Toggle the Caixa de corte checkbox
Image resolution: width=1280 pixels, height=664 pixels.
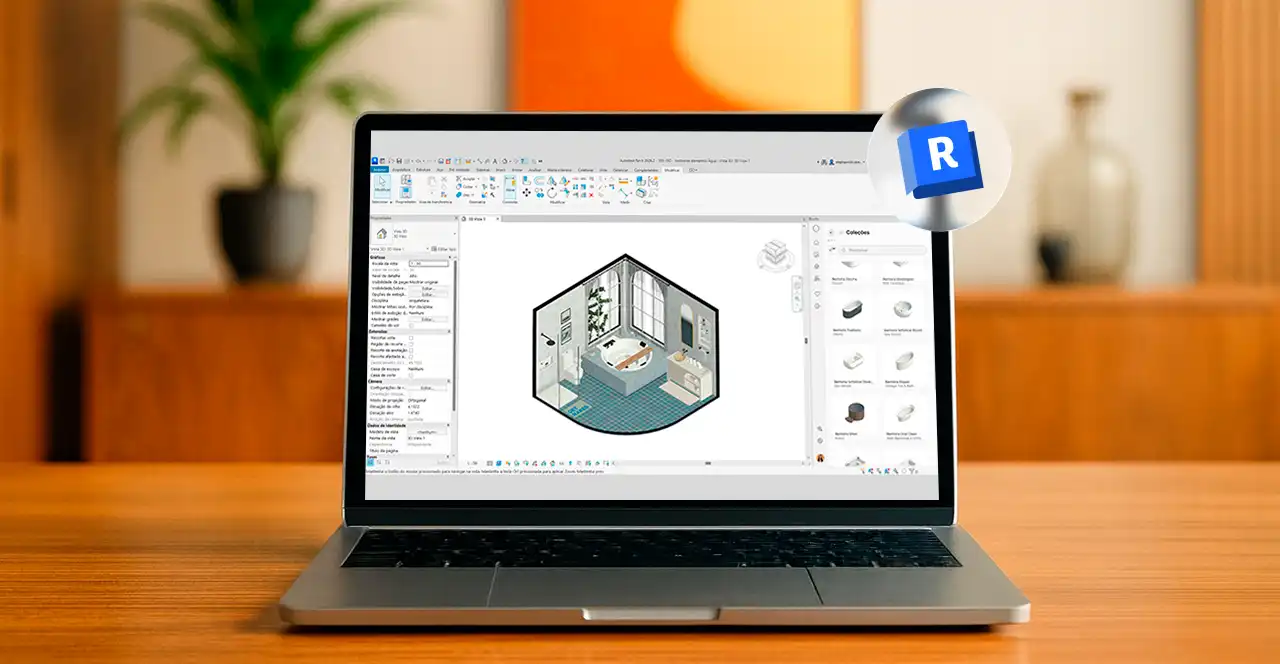(x=411, y=375)
